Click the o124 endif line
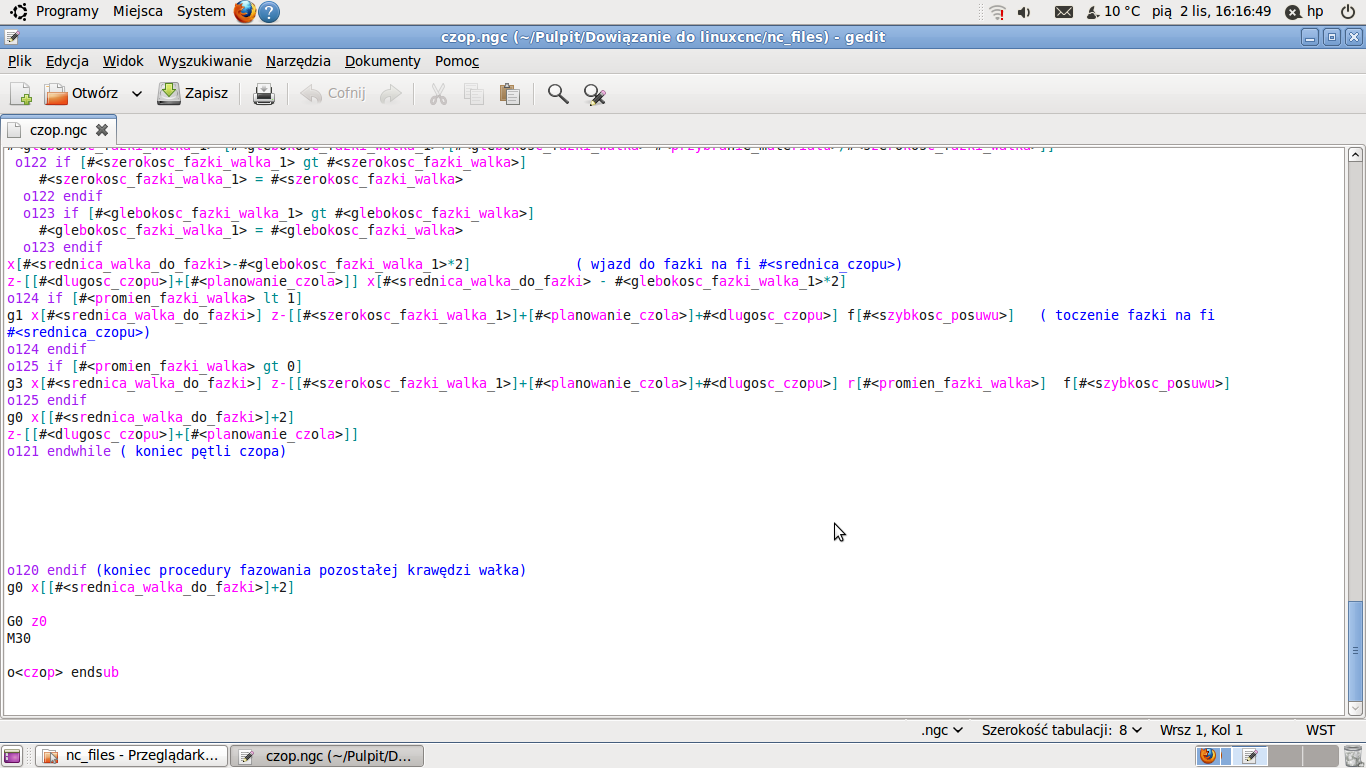This screenshot has width=1366, height=768. [47, 349]
